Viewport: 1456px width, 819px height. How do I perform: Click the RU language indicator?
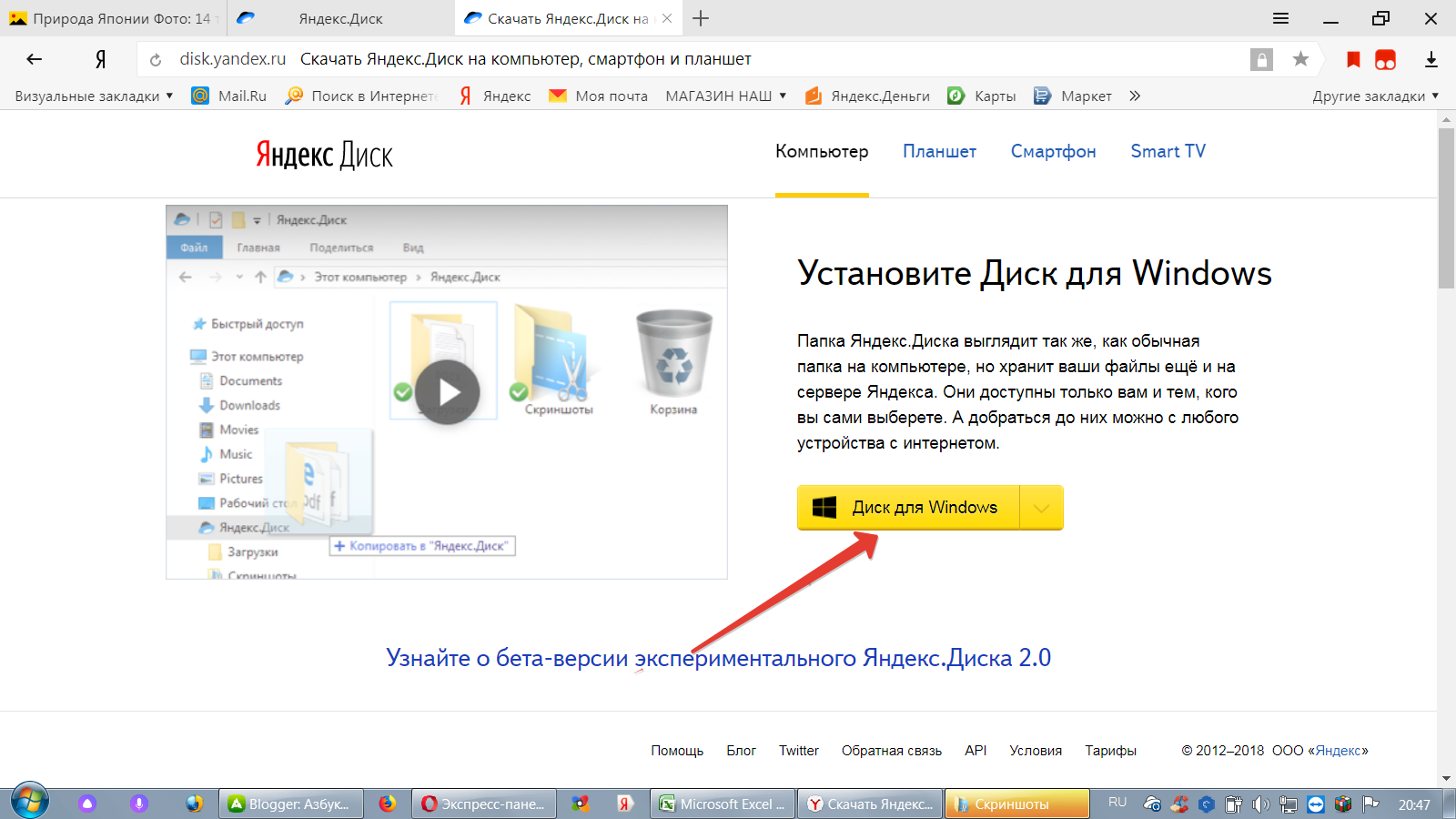point(1117,803)
